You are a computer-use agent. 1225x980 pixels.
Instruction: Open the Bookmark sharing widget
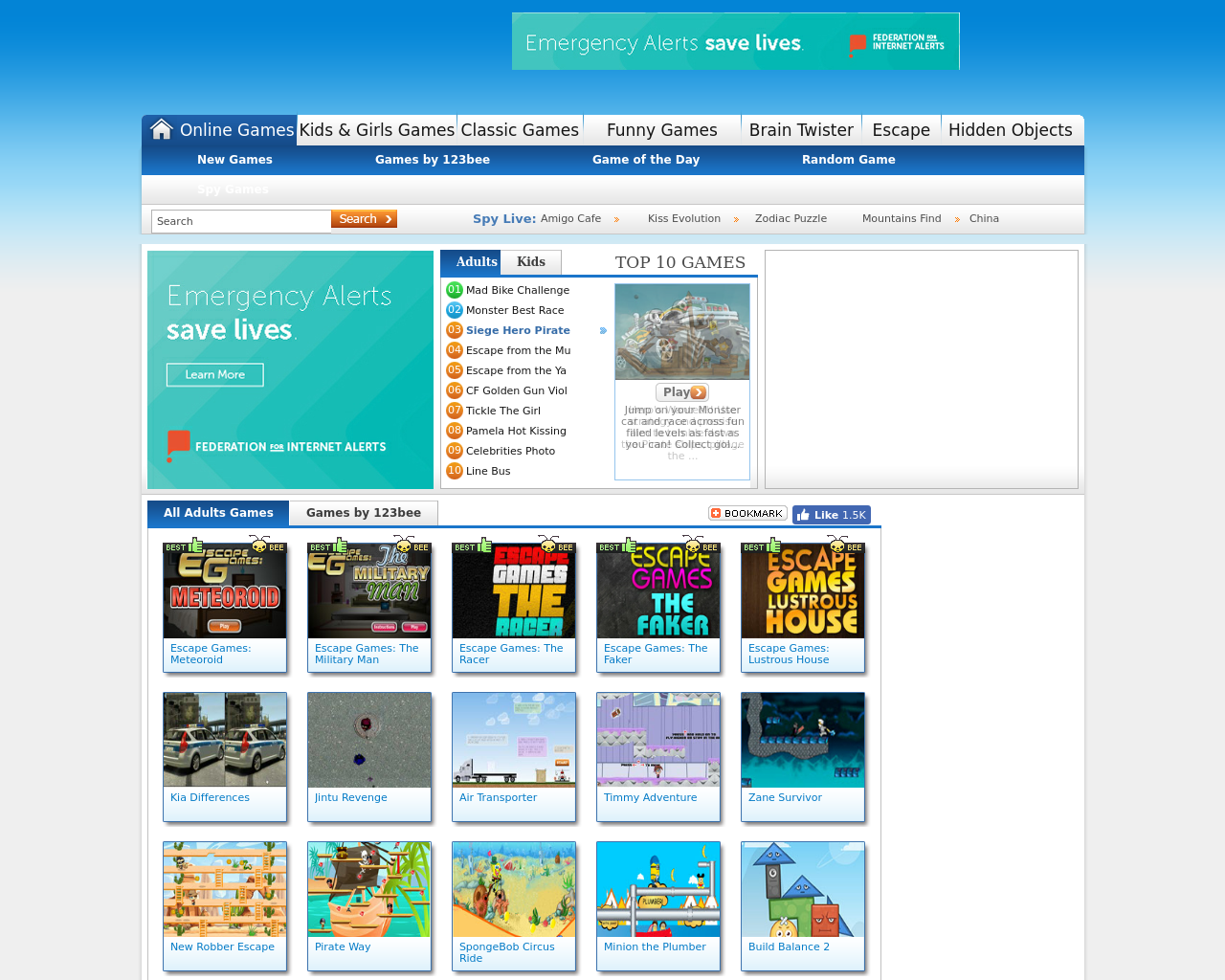click(746, 512)
